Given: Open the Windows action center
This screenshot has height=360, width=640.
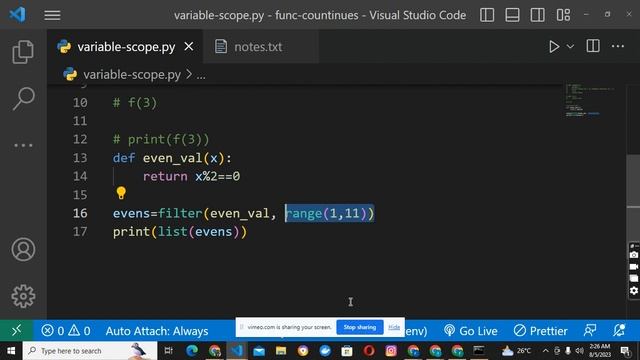Looking at the screenshot, I should click(625, 351).
